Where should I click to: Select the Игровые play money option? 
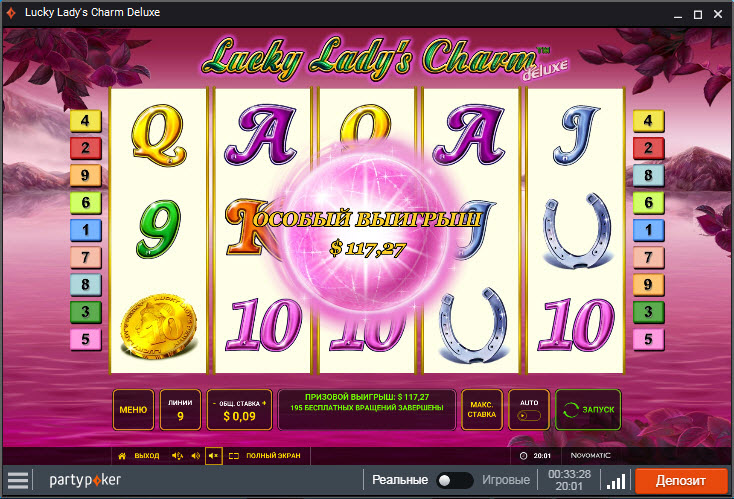pos(506,480)
